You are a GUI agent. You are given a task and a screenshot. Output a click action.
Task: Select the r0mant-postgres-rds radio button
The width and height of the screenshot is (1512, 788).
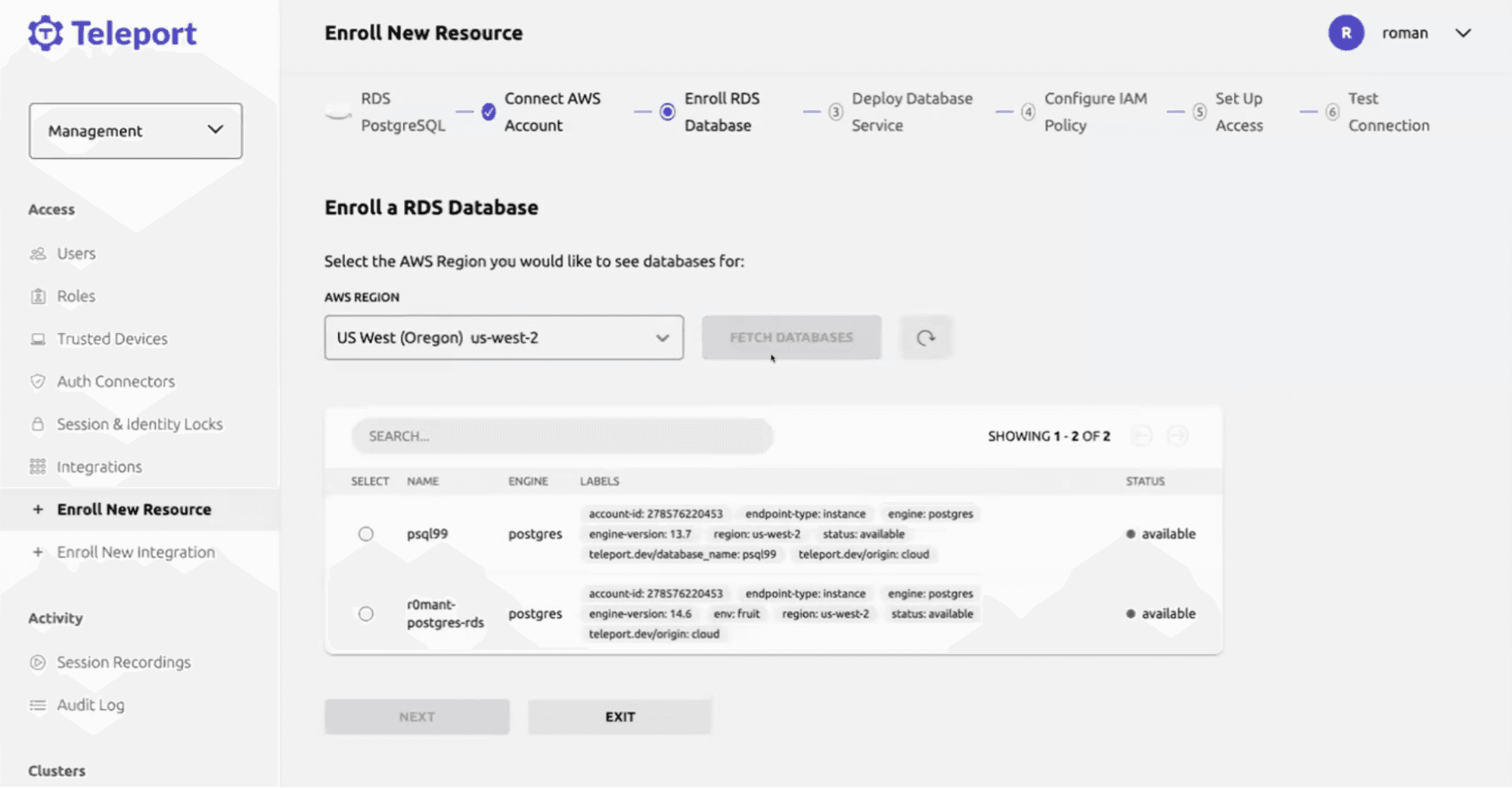click(366, 614)
